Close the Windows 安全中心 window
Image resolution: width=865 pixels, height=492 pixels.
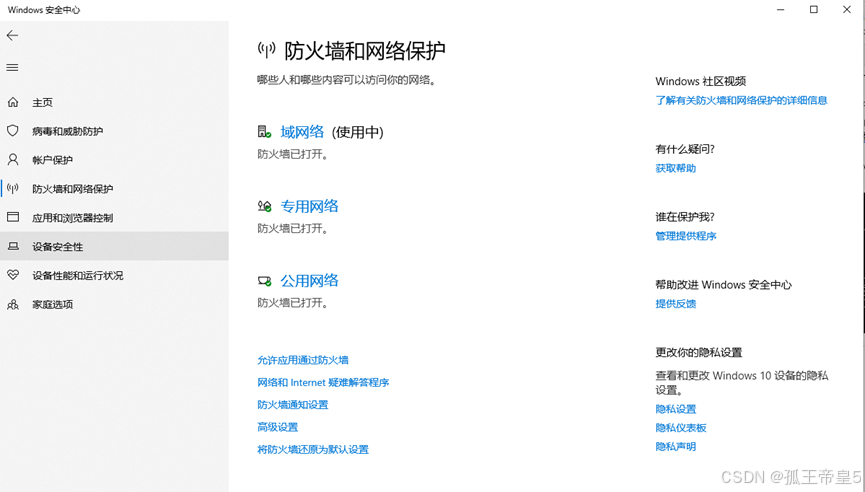coord(847,9)
